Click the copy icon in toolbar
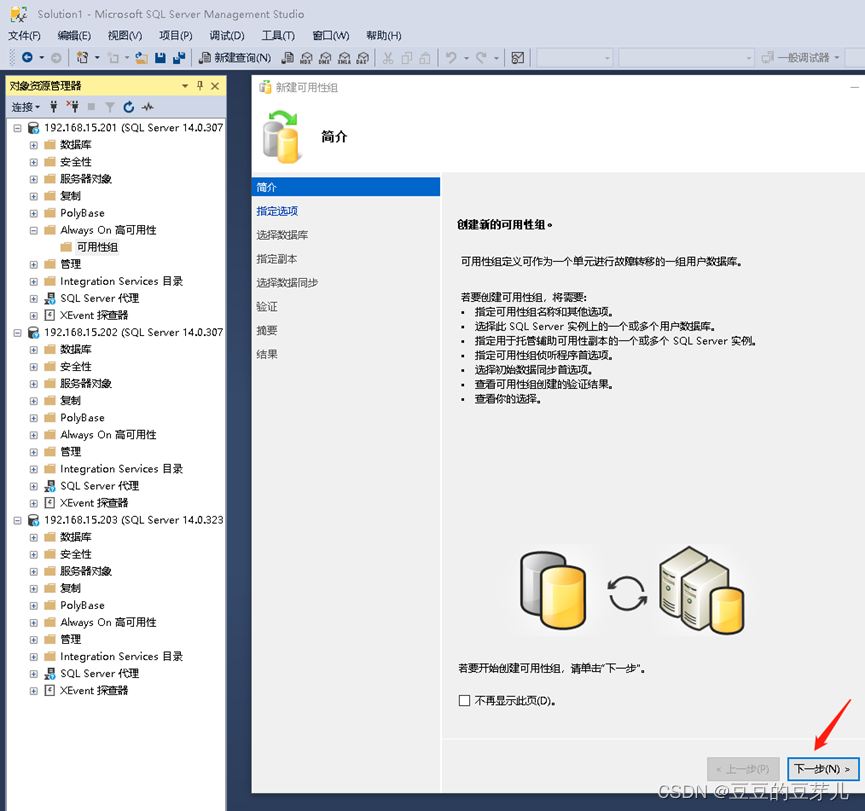 point(407,57)
